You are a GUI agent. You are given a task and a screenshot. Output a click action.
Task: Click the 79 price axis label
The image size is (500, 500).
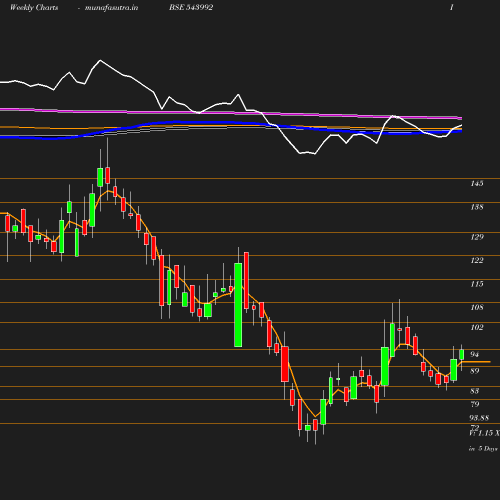click(x=474, y=404)
